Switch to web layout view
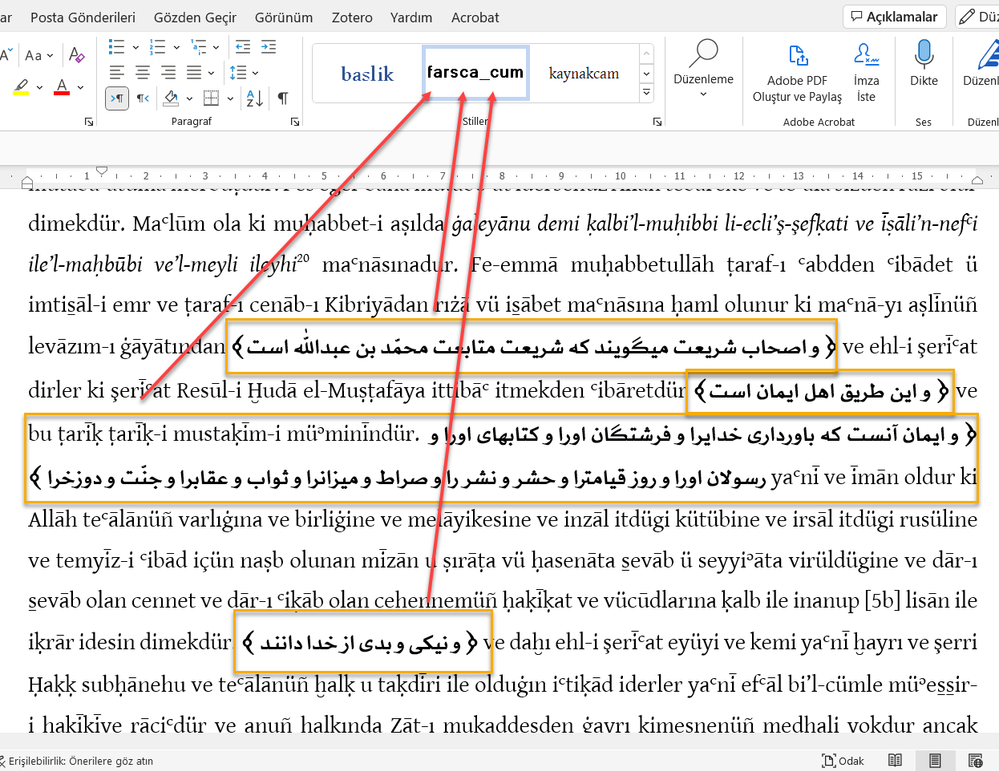The image size is (999, 771). click(975, 760)
